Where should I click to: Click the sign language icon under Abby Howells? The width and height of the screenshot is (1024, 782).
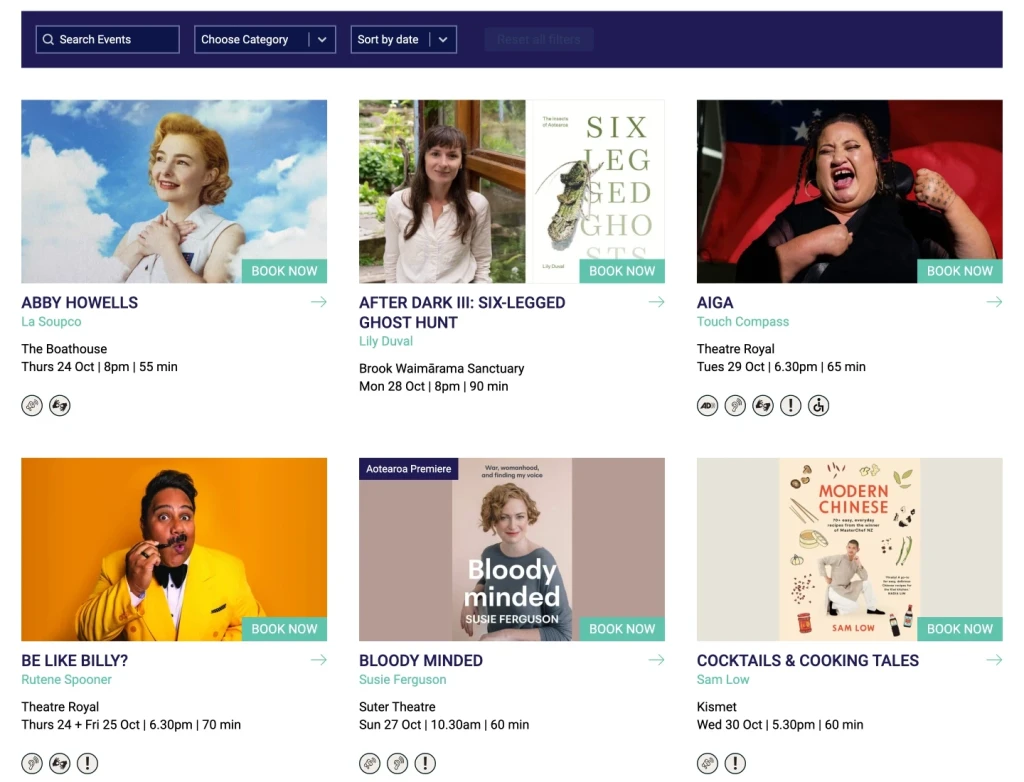60,406
